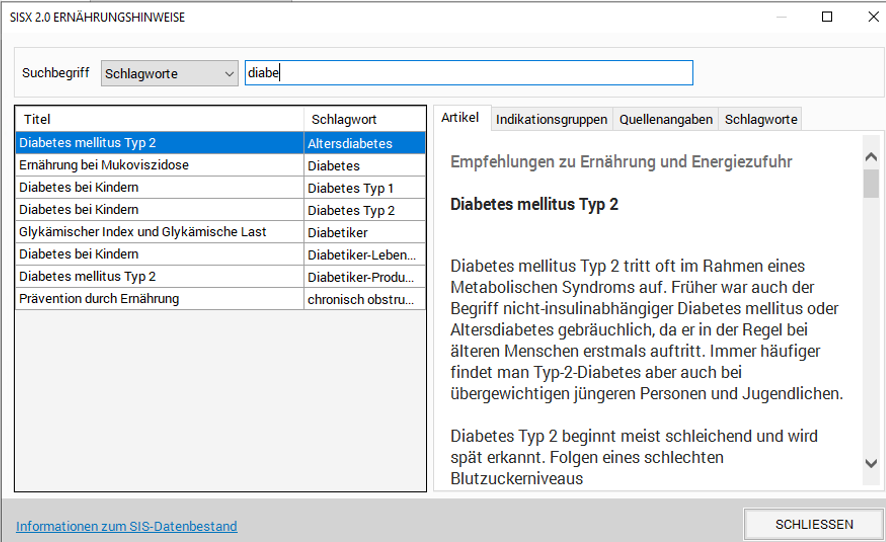Image resolution: width=886 pixels, height=542 pixels.
Task: Click the bold 'Diabetes mellitus Typ 2' article heading
Action: [534, 204]
